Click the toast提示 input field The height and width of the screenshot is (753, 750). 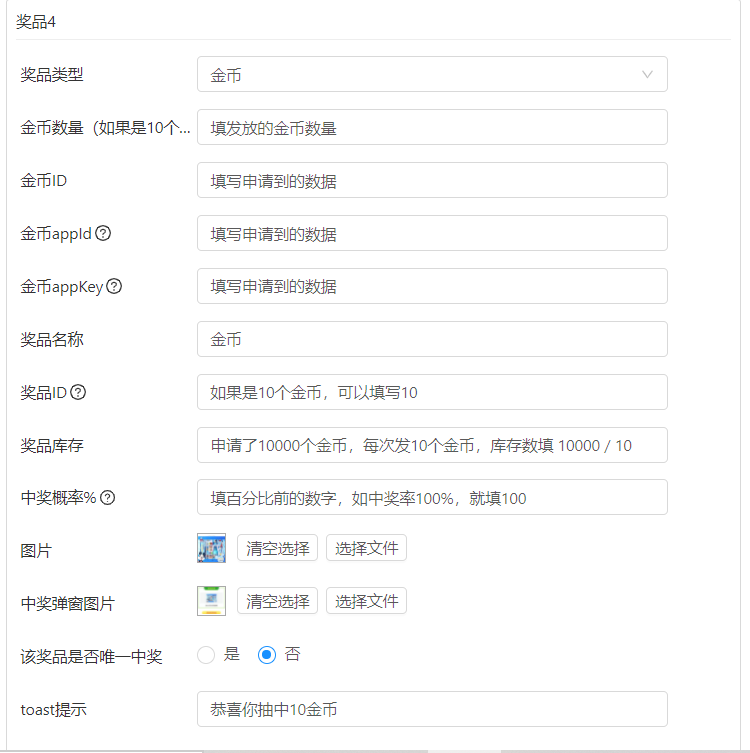[x=432, y=709]
